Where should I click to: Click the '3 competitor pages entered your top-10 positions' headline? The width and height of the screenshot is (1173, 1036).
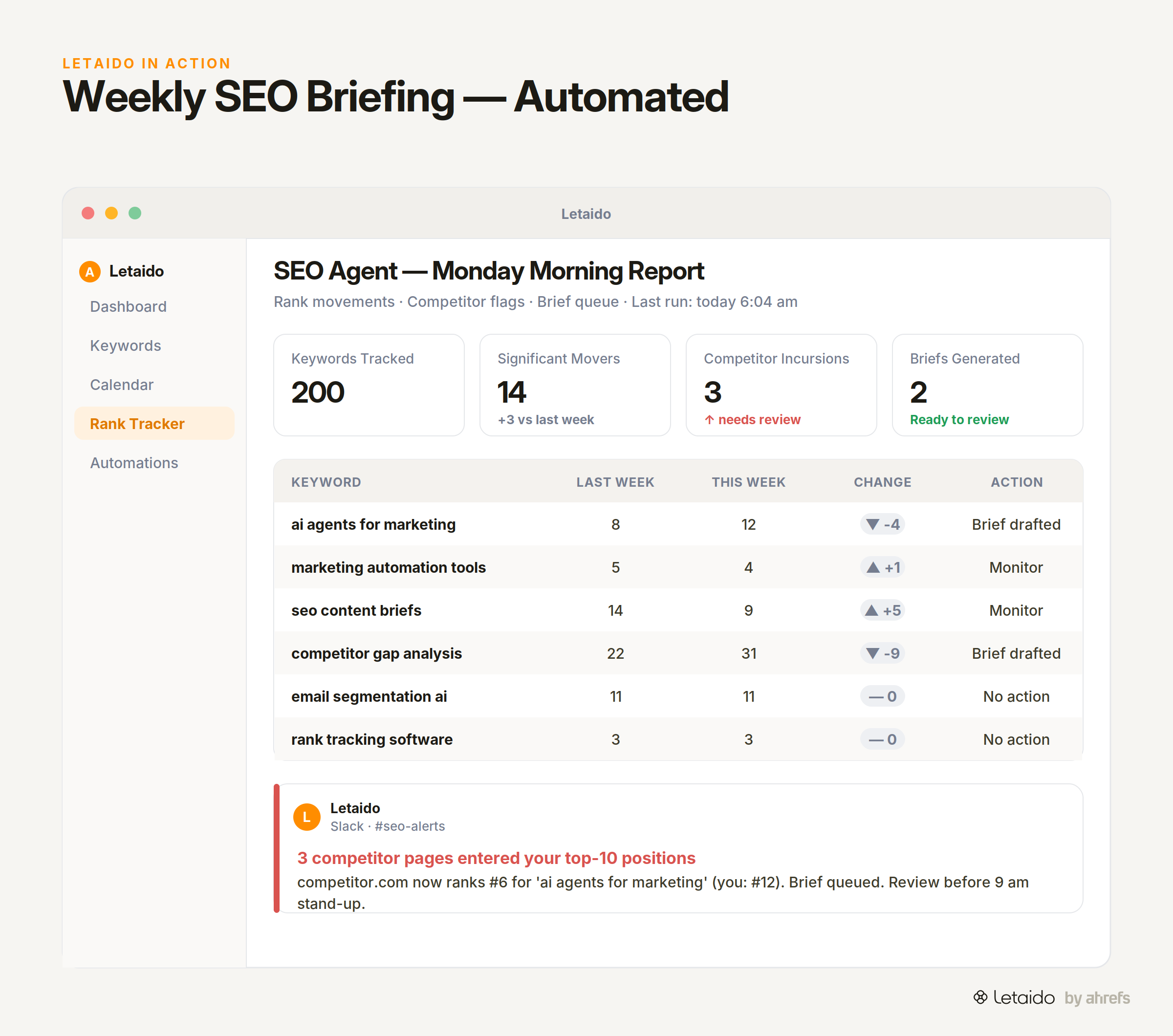[496, 858]
